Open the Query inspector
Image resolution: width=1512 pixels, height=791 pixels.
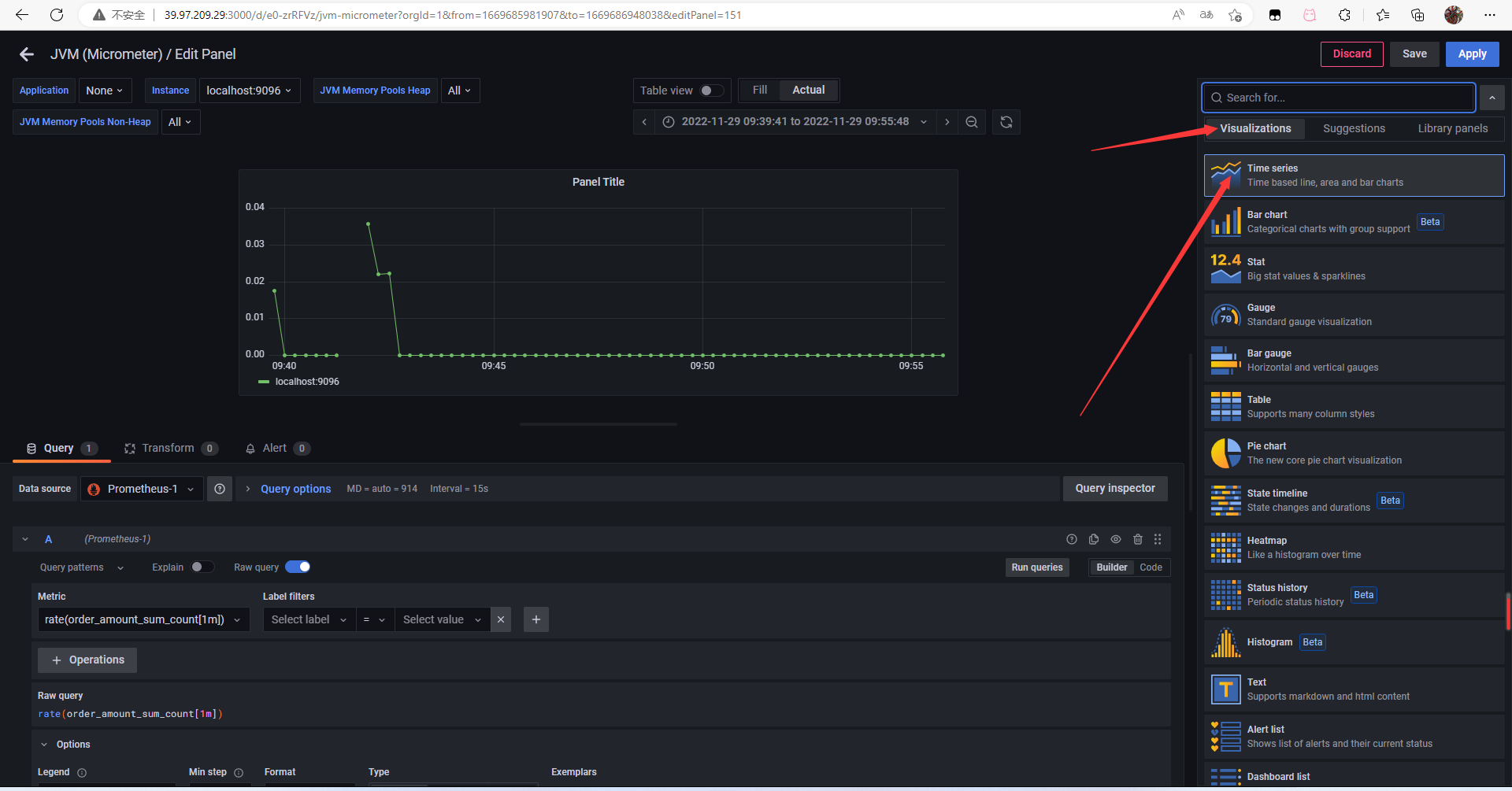click(1115, 489)
